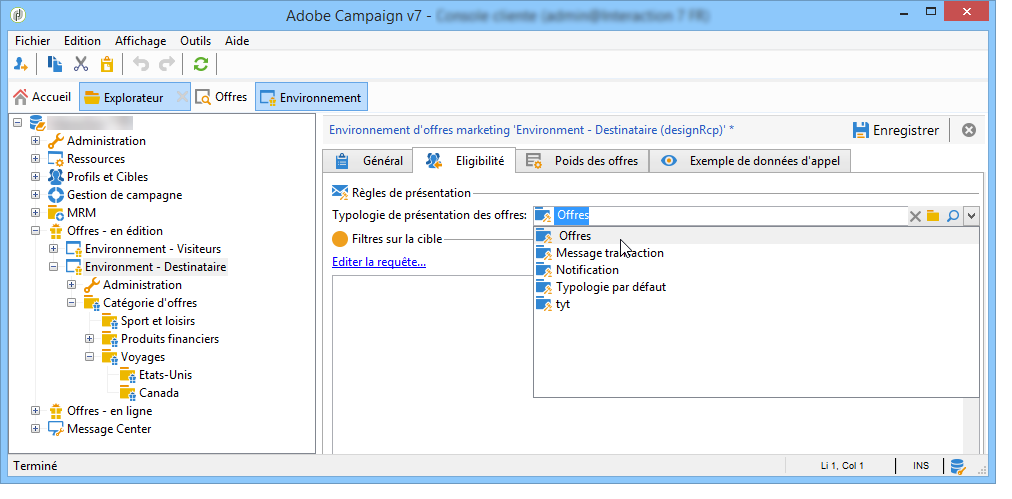Open the Accueil home tab

(42, 97)
